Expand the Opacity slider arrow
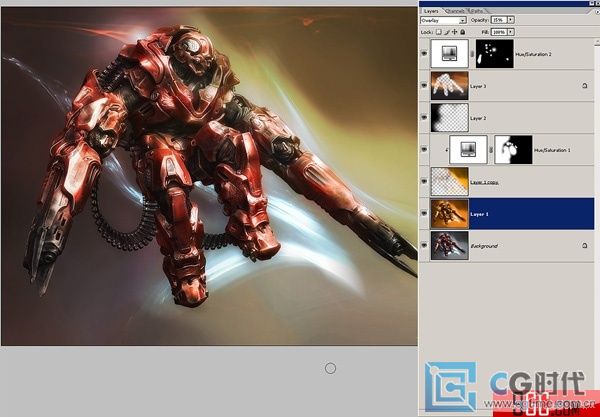The height and width of the screenshot is (417, 600). (x=510, y=19)
